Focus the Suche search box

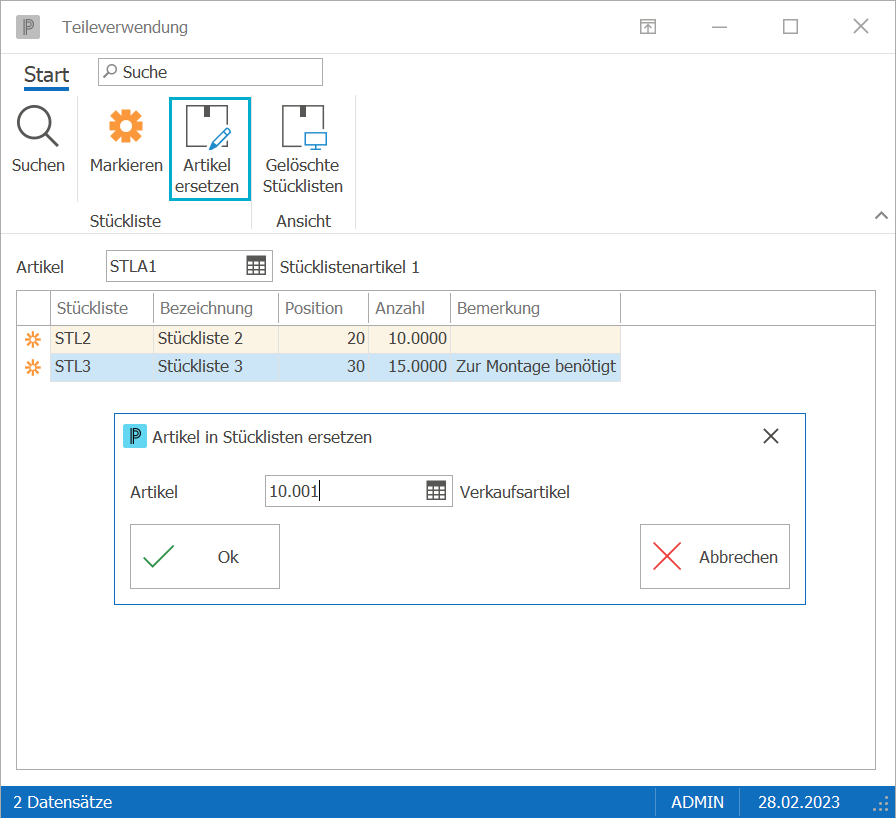[210, 72]
